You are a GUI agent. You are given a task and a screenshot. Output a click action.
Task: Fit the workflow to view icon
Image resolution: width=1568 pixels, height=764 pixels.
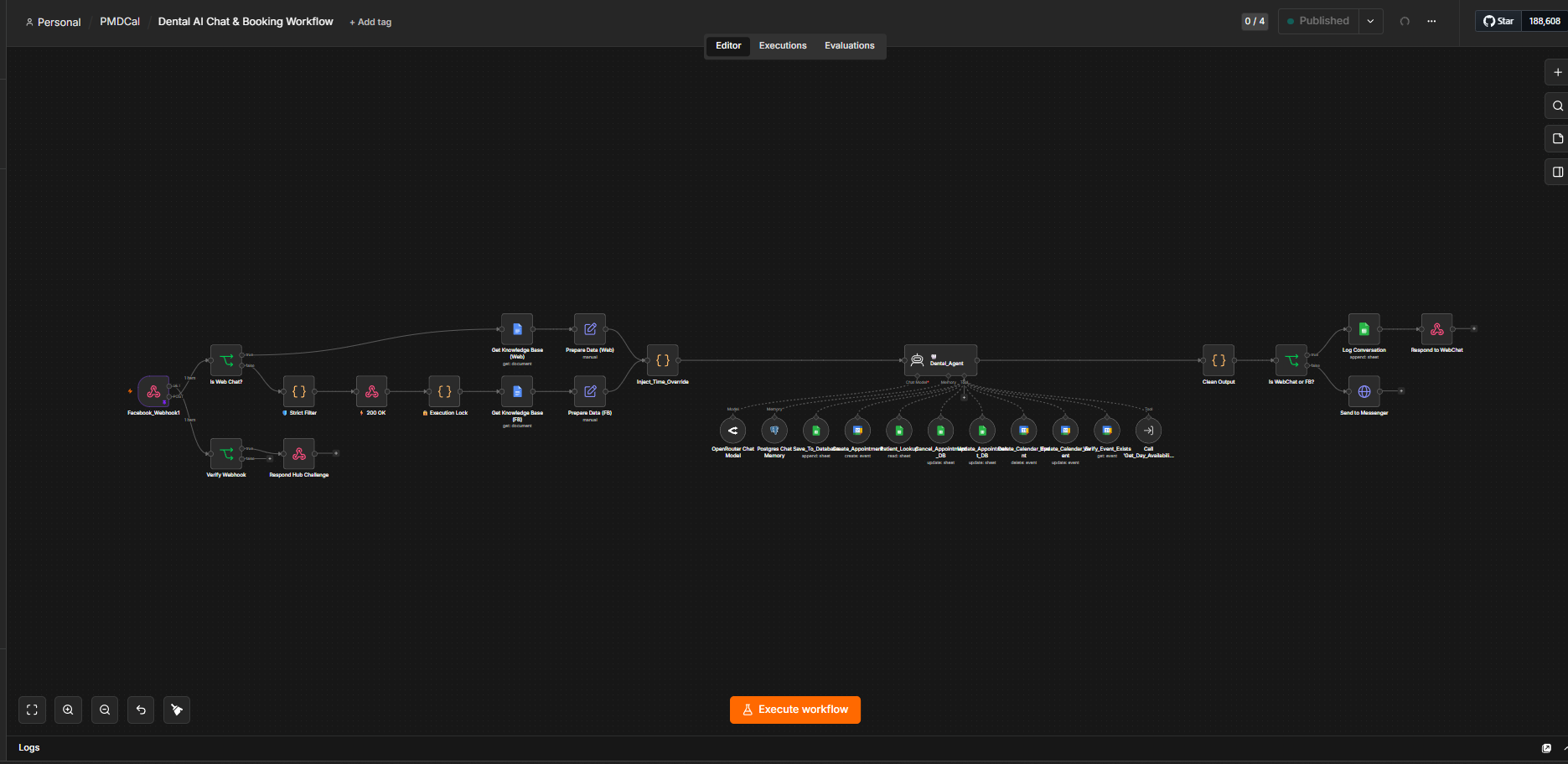(32, 710)
